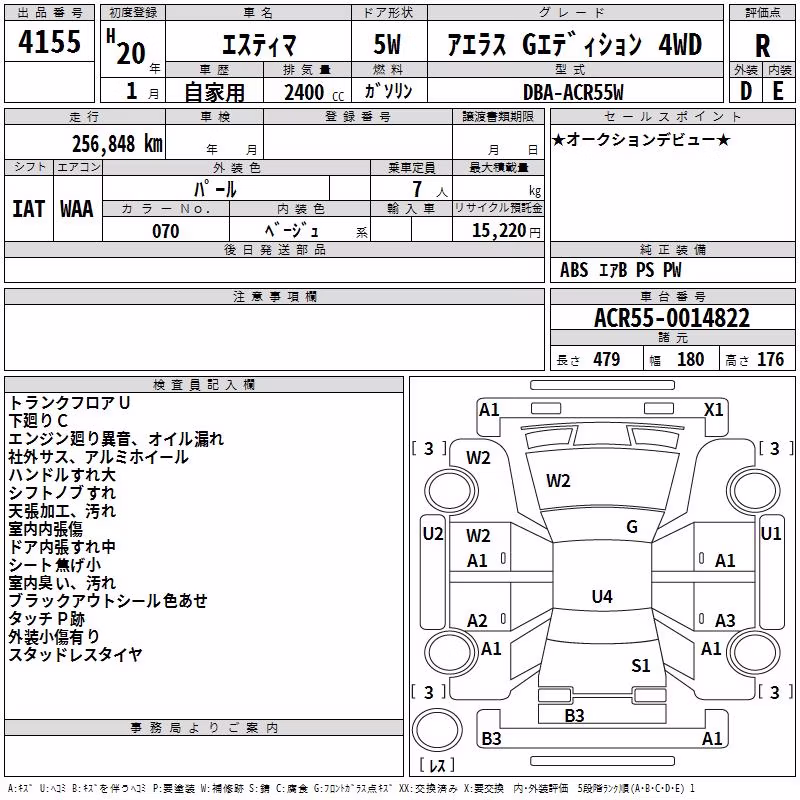This screenshot has width=800, height=800.
Task: Click the B3 mark on rear bumper corner
Action: (x=491, y=738)
